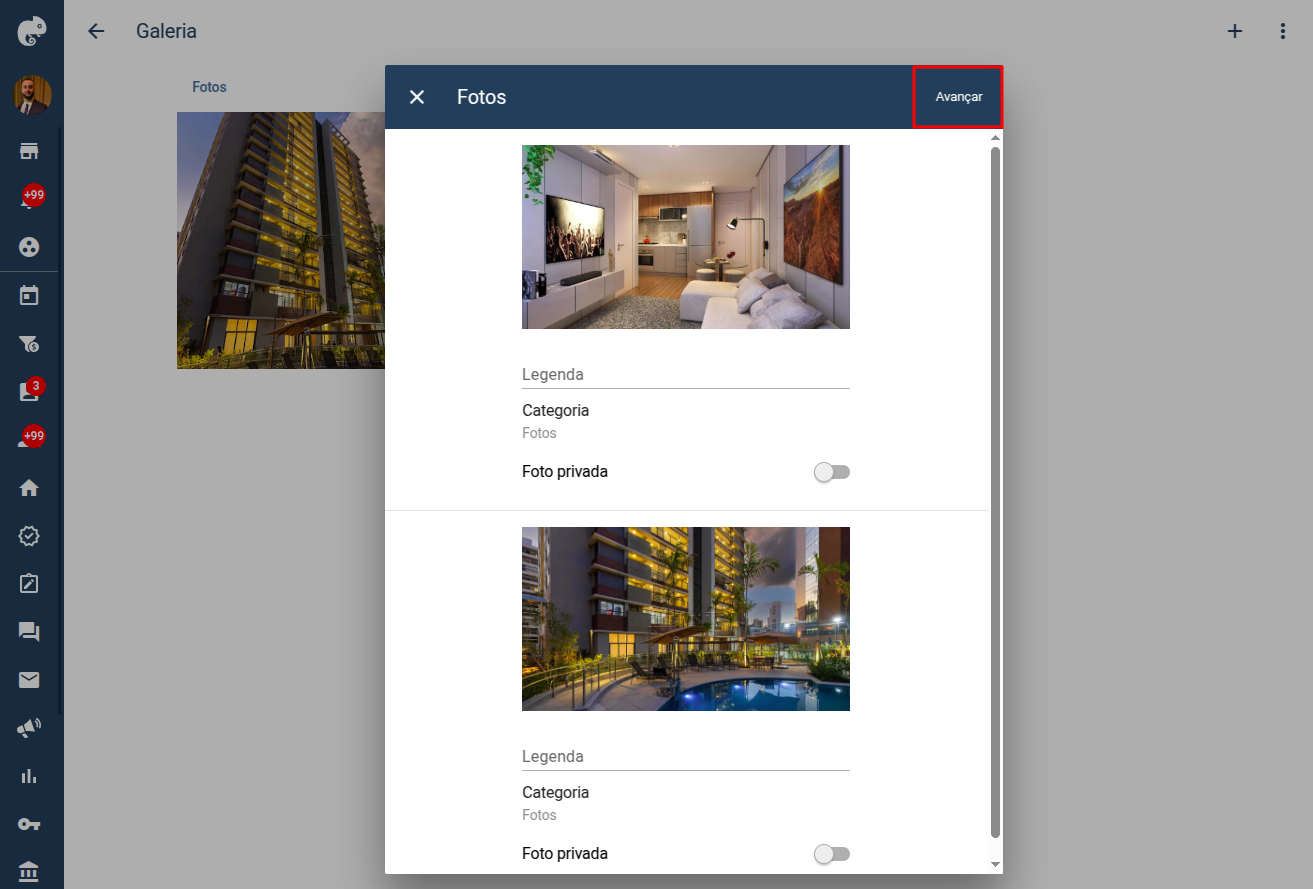1313x889 pixels.
Task: Click the Fotos dialog title
Action: click(482, 97)
